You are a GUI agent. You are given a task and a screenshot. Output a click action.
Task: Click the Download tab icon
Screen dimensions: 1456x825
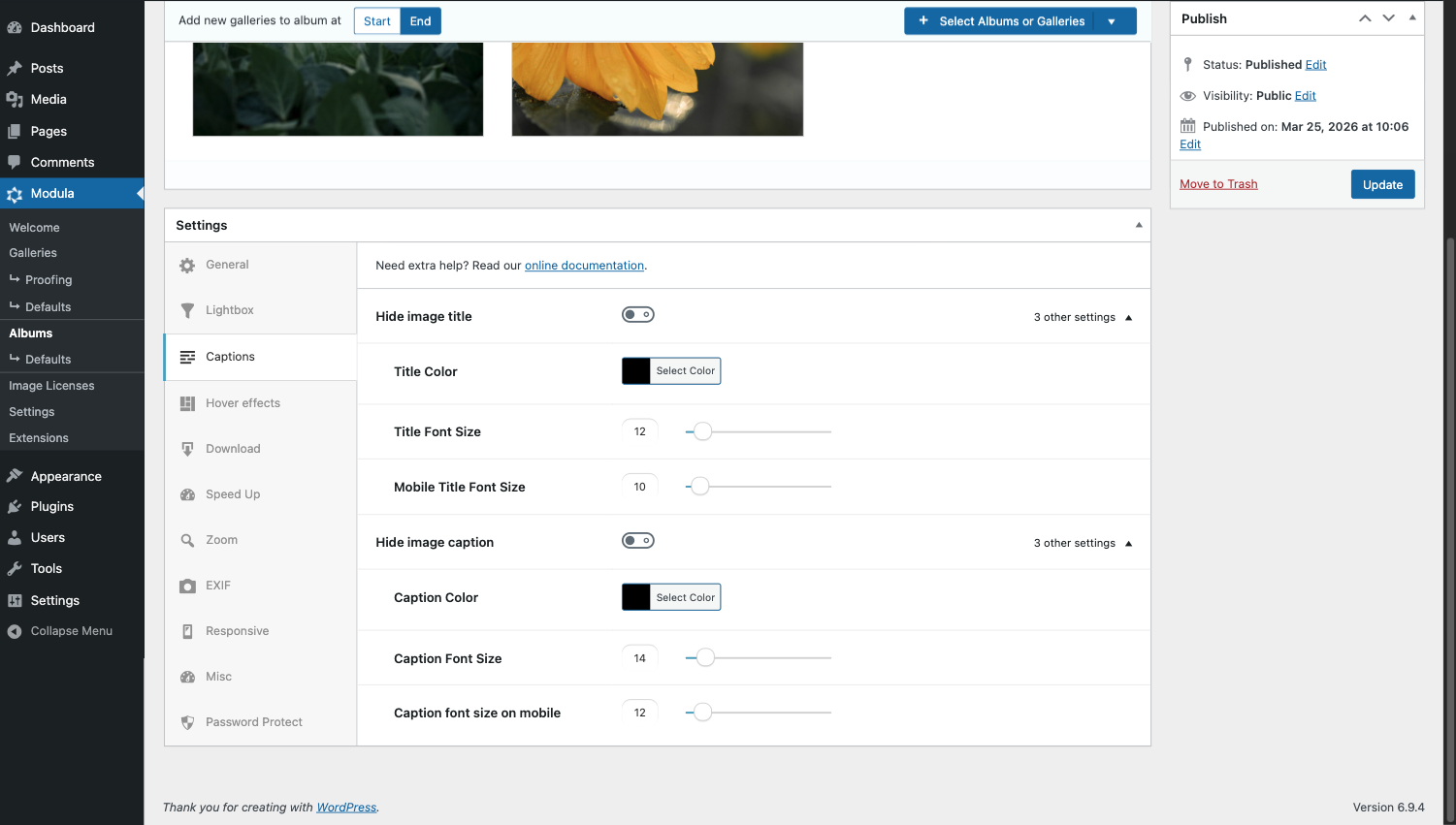coord(187,449)
